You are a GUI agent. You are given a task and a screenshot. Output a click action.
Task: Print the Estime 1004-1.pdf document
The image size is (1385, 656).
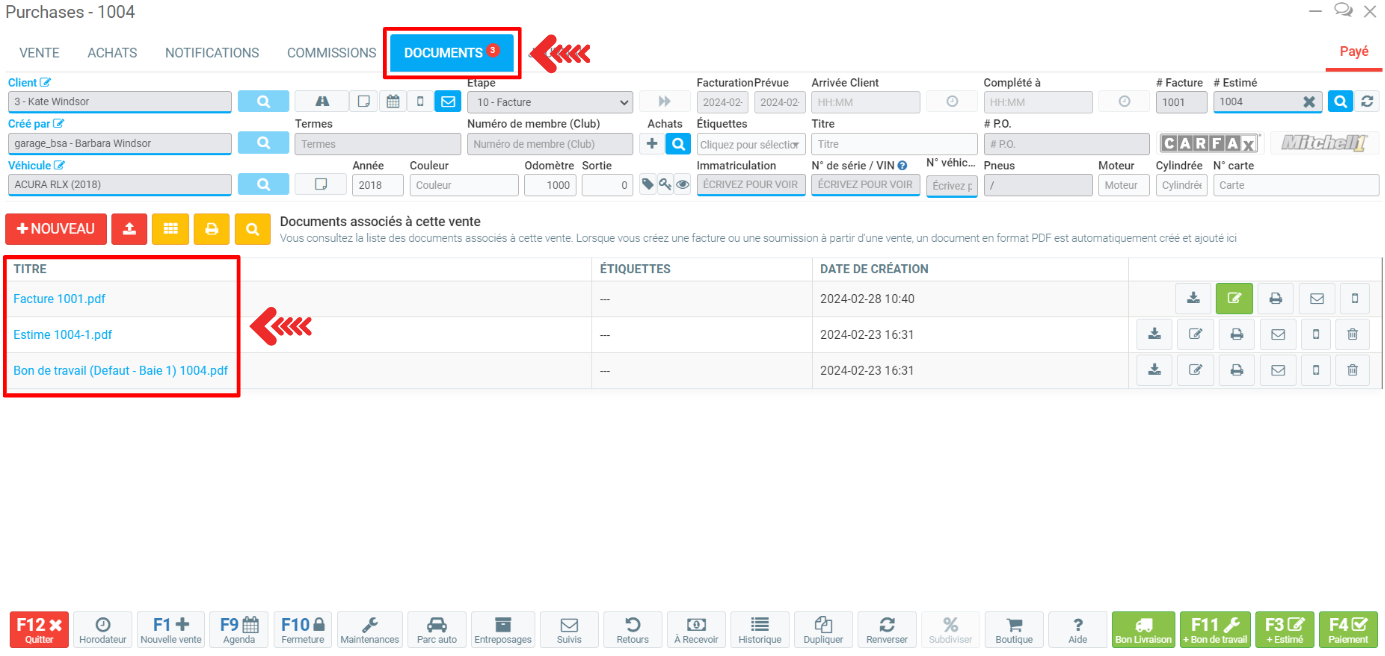click(x=1236, y=335)
